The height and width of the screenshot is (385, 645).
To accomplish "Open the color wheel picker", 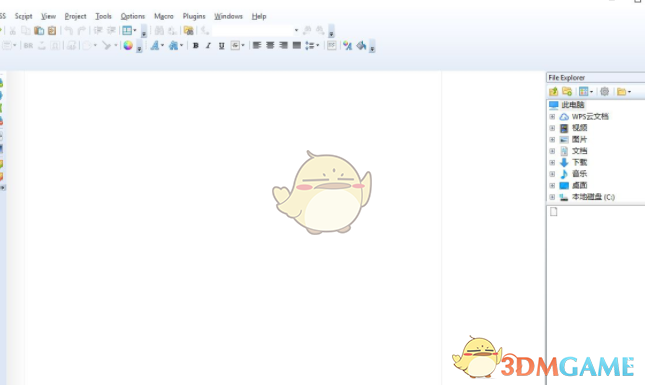I will coord(128,46).
